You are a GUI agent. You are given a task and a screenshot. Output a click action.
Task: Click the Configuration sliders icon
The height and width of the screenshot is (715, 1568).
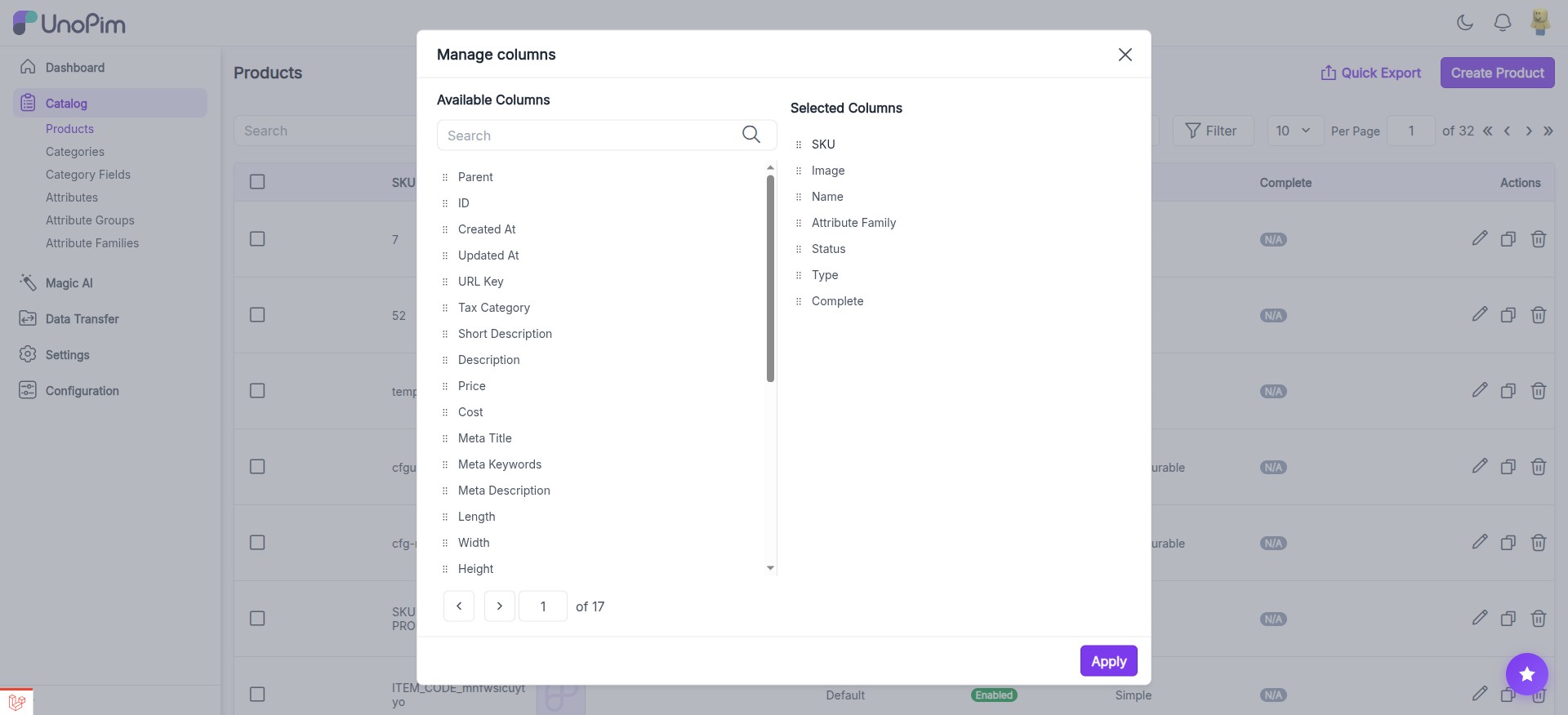[28, 390]
